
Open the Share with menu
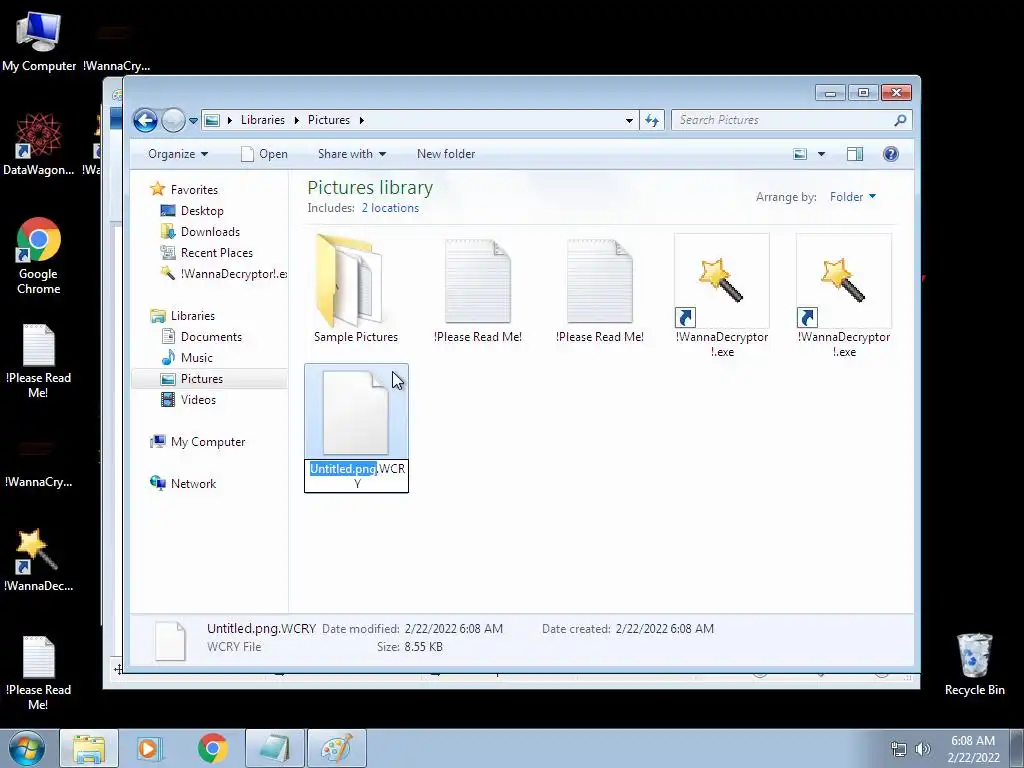[351, 154]
